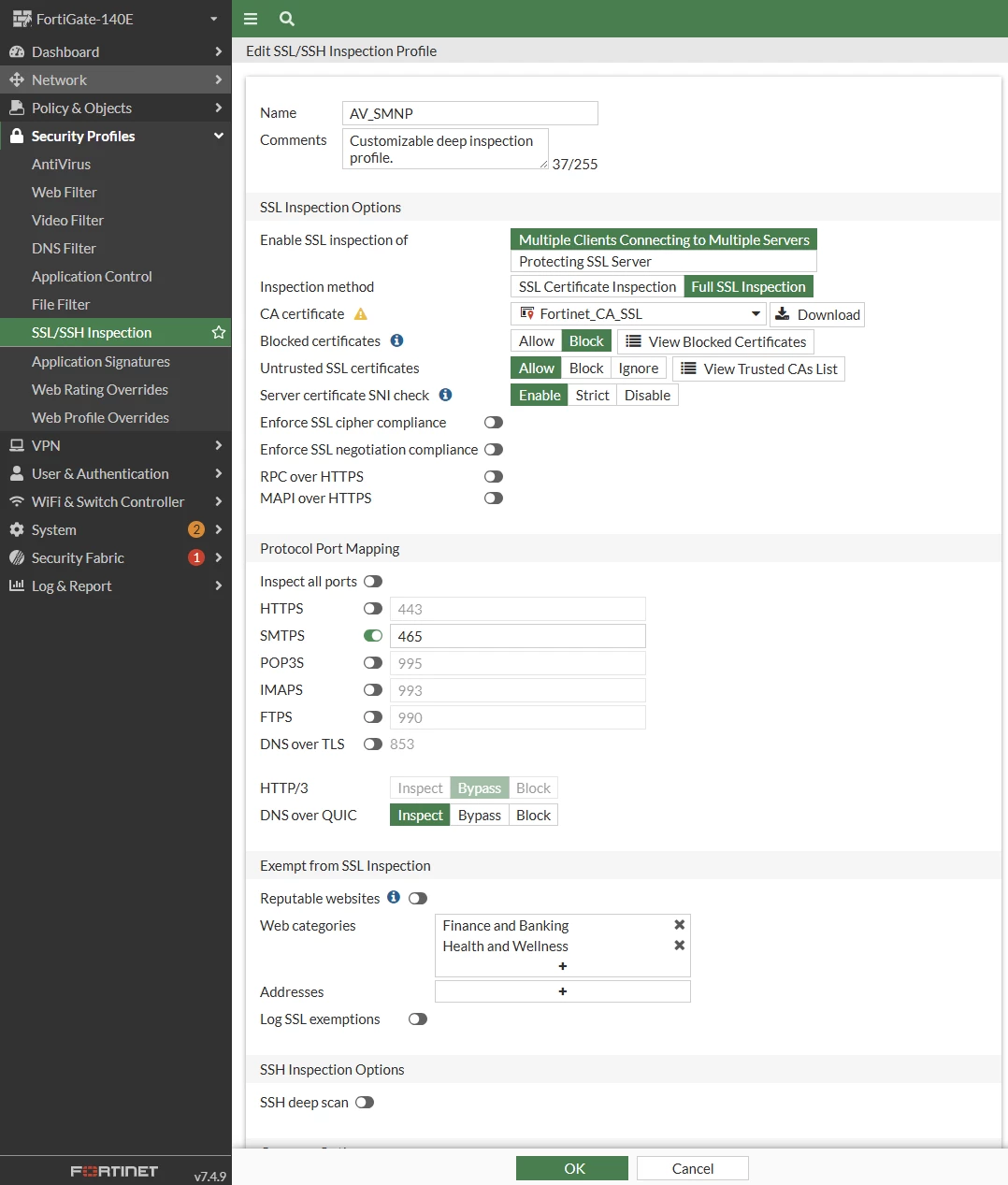Enable RPC over HTTPS switch
The height and width of the screenshot is (1185, 1008).
[494, 477]
